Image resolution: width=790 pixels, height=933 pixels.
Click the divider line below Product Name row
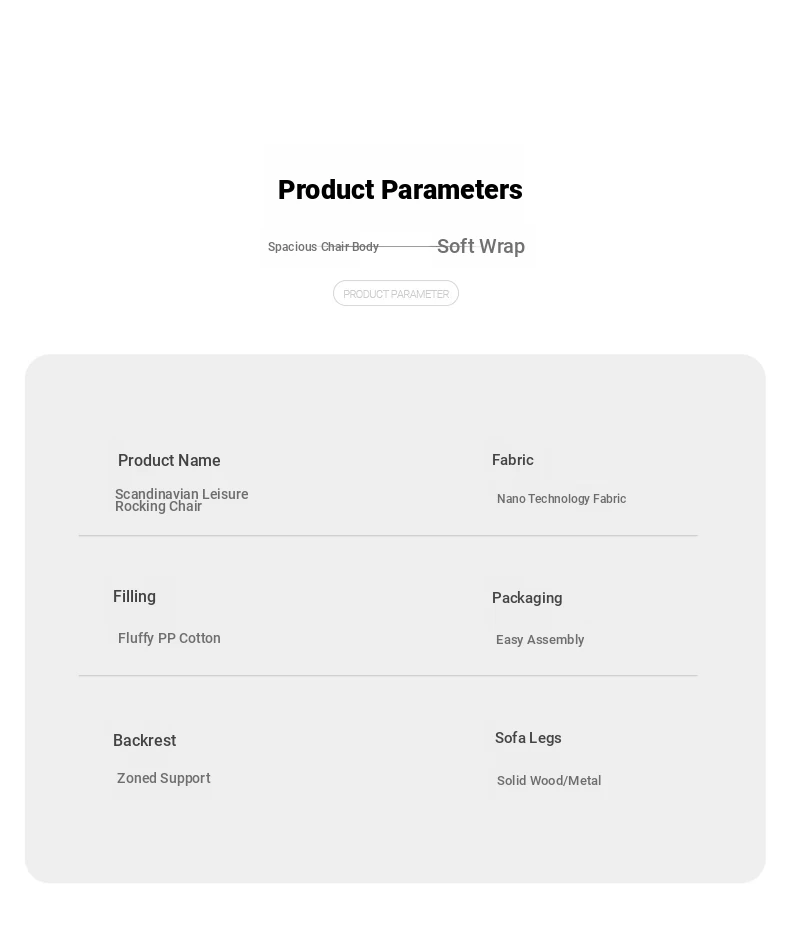[388, 536]
